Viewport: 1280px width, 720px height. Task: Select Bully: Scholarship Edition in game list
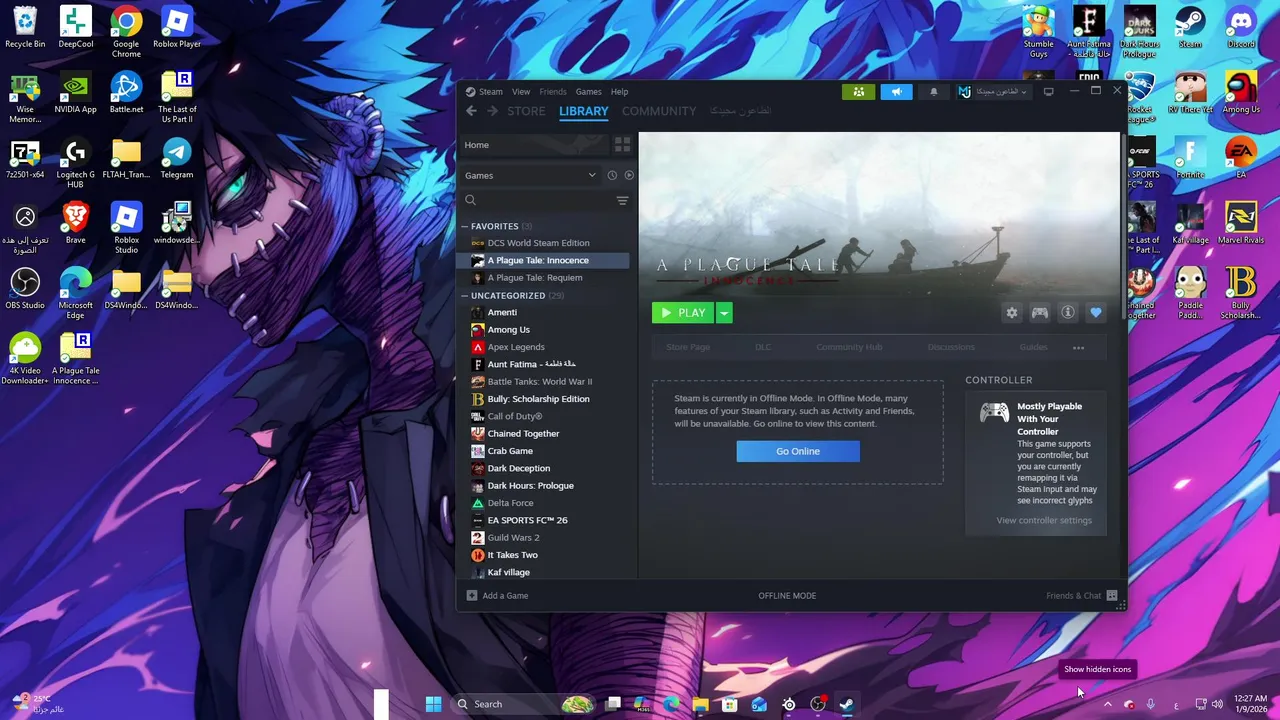pos(538,399)
